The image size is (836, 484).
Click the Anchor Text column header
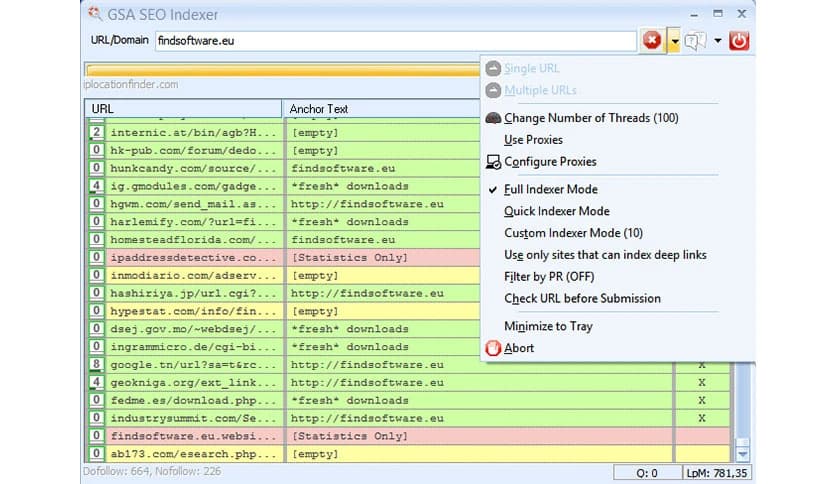point(382,109)
